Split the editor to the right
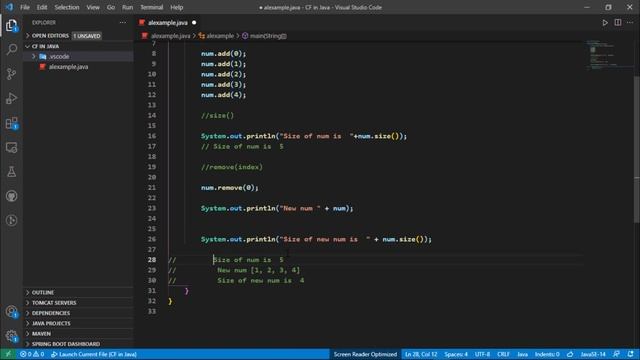The width and height of the screenshot is (640, 360). point(618,22)
